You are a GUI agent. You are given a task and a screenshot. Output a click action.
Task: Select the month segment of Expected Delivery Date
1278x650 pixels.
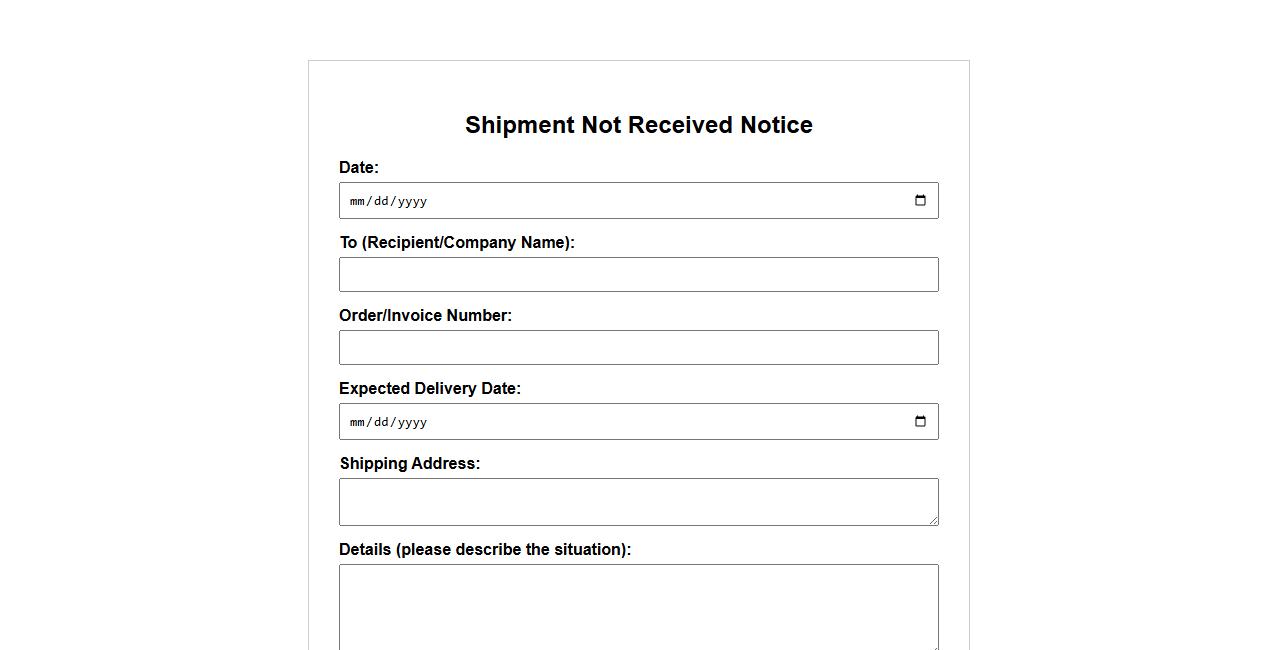[x=357, y=422]
